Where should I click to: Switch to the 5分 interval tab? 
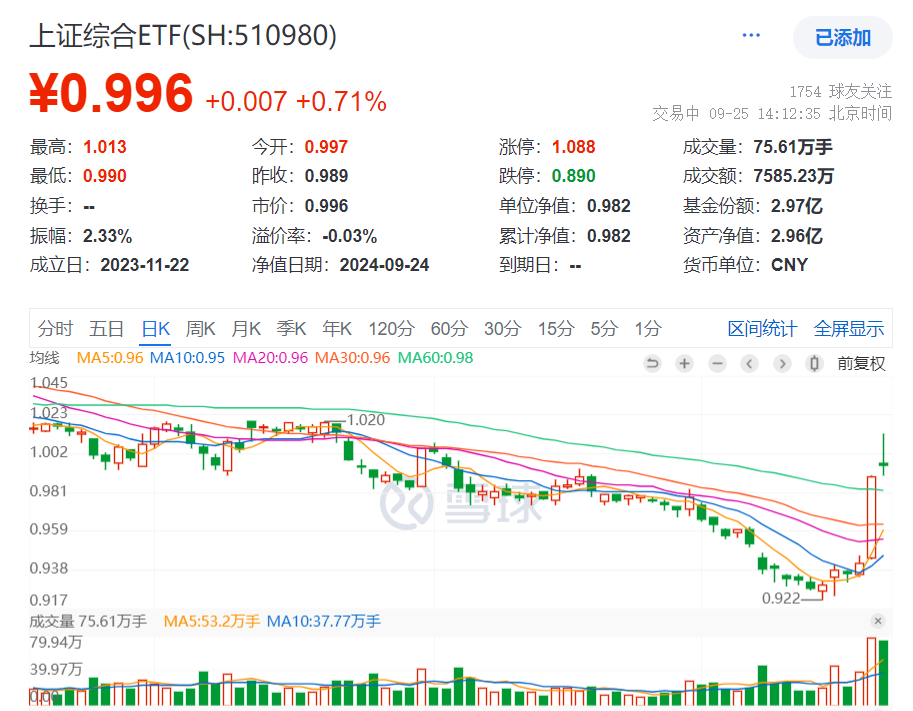click(604, 328)
